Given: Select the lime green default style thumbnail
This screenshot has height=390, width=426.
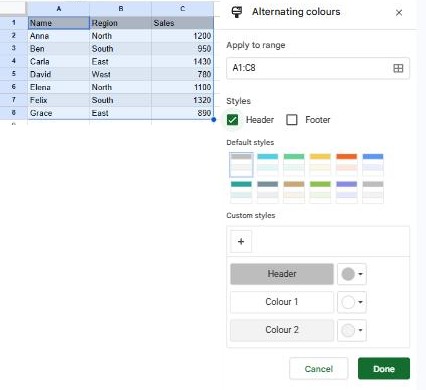Looking at the screenshot, I should (x=320, y=192).
